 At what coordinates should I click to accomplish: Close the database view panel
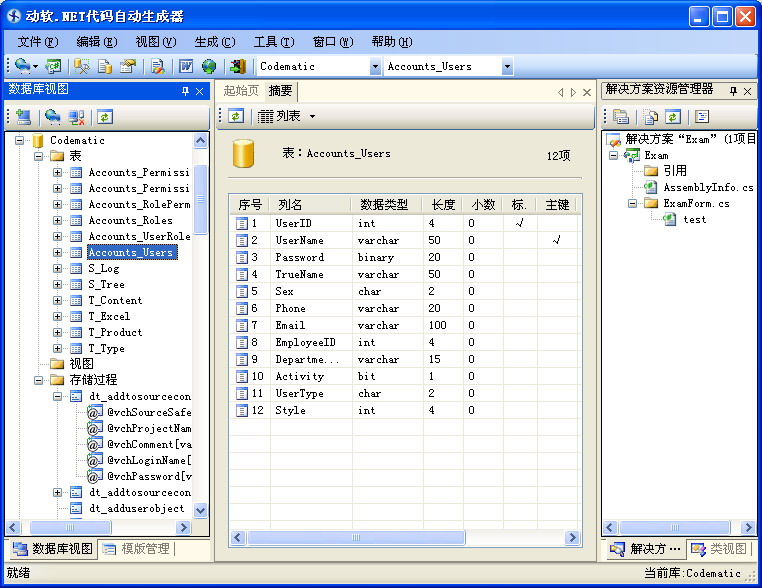(x=199, y=91)
